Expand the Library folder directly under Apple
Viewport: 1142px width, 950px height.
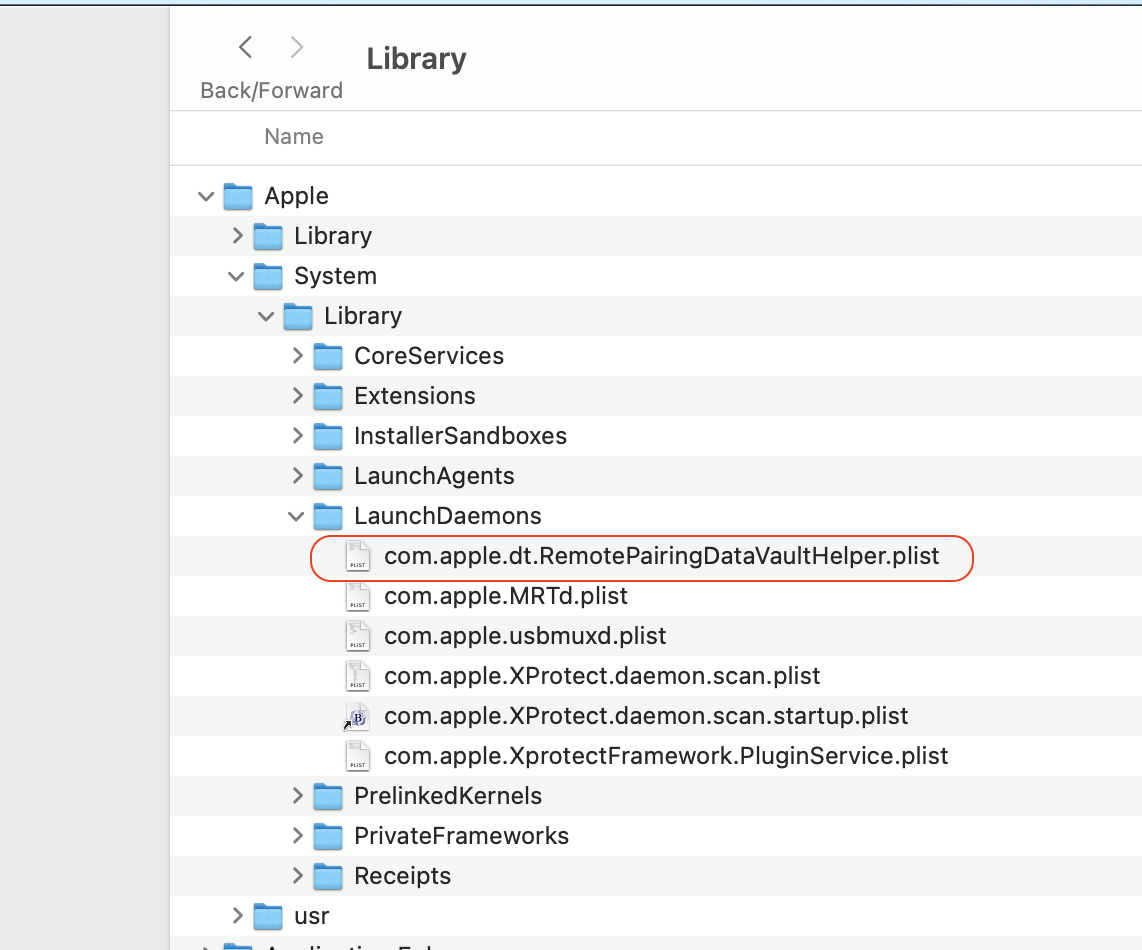point(237,236)
